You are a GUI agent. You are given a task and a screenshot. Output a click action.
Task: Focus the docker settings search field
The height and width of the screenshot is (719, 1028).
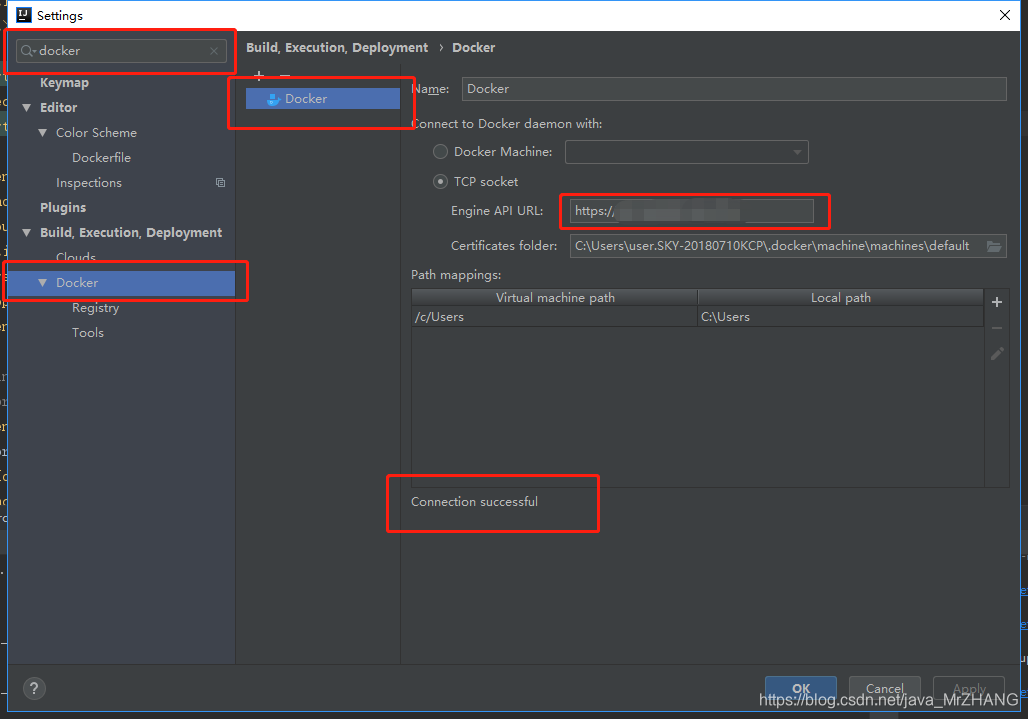coord(121,51)
